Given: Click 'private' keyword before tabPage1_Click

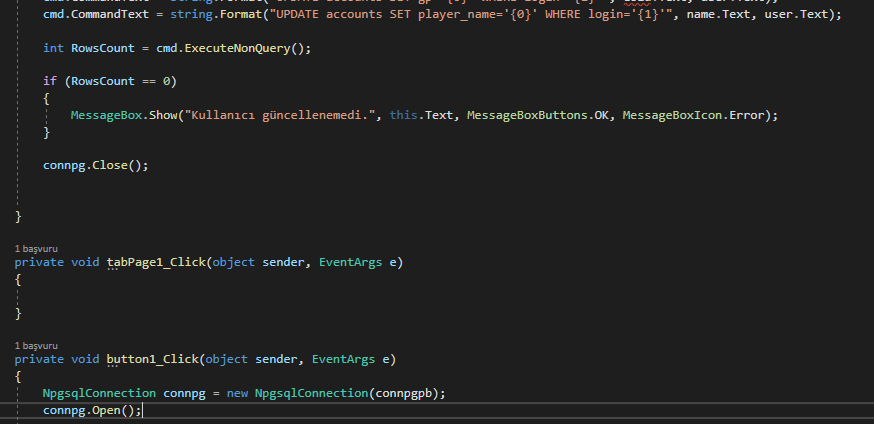Looking at the screenshot, I should [39, 262].
